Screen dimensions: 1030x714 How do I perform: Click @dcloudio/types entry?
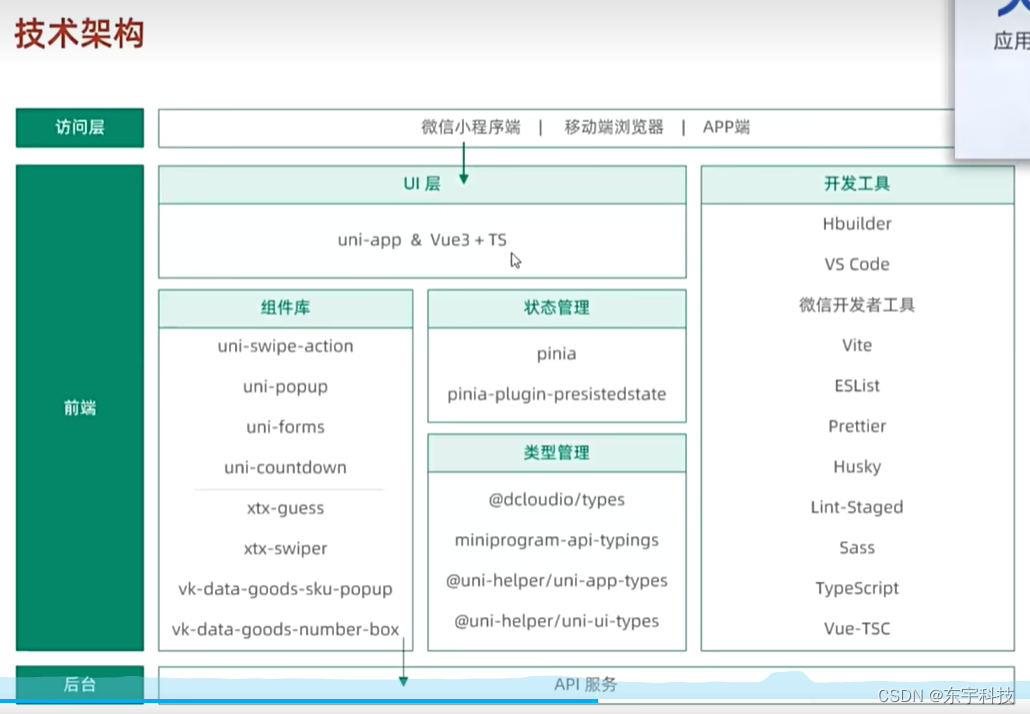(x=556, y=500)
